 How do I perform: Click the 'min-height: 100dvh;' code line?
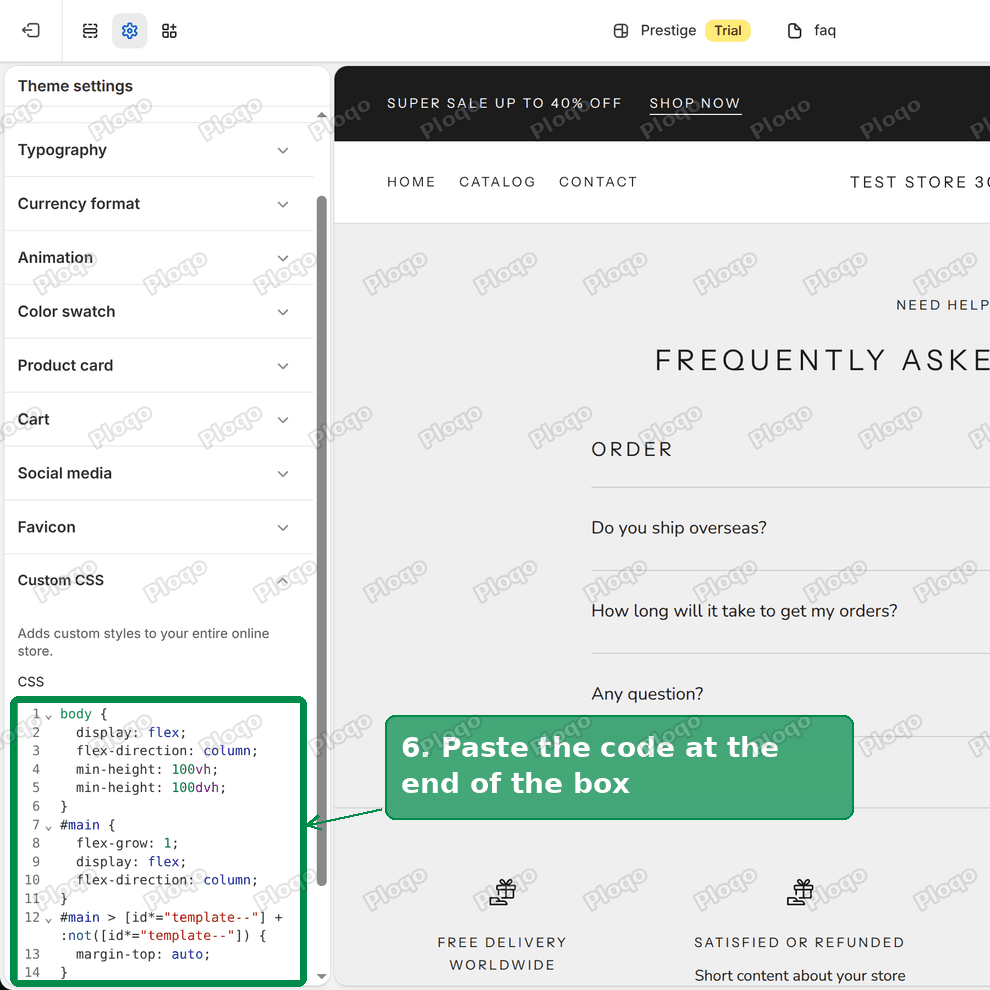pyautogui.click(x=151, y=788)
